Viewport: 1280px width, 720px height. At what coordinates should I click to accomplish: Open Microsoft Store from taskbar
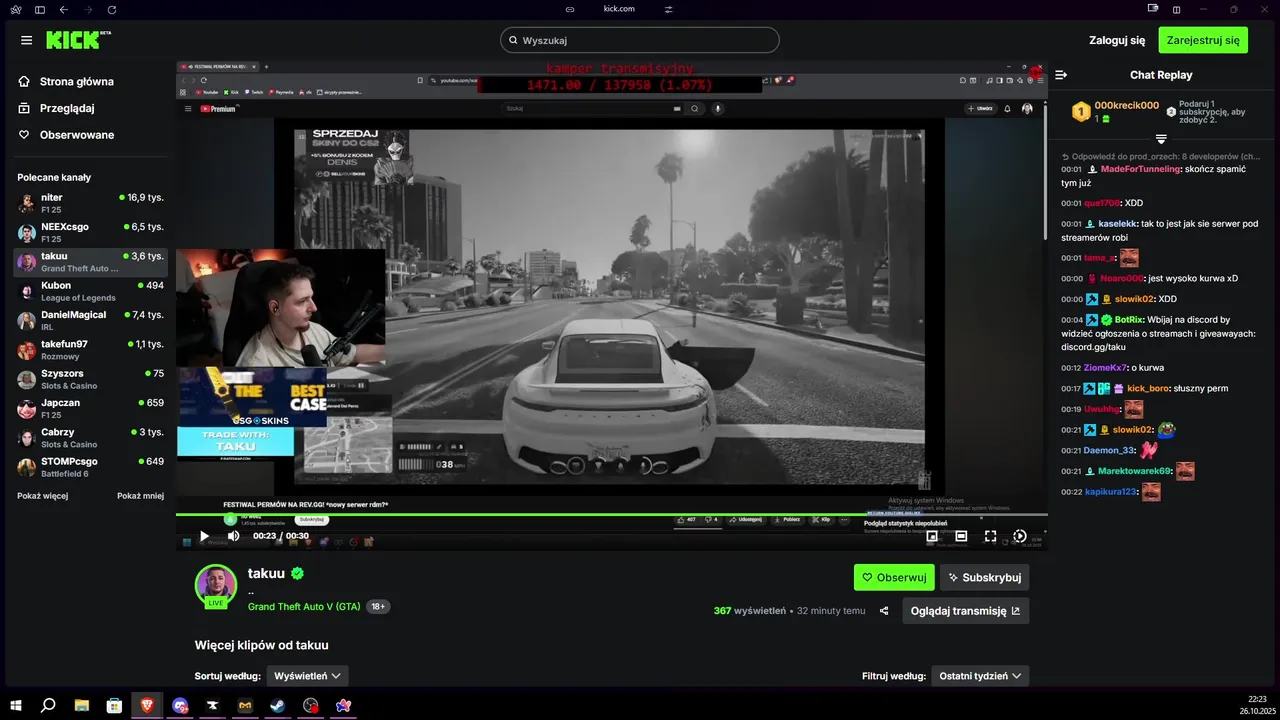point(114,705)
